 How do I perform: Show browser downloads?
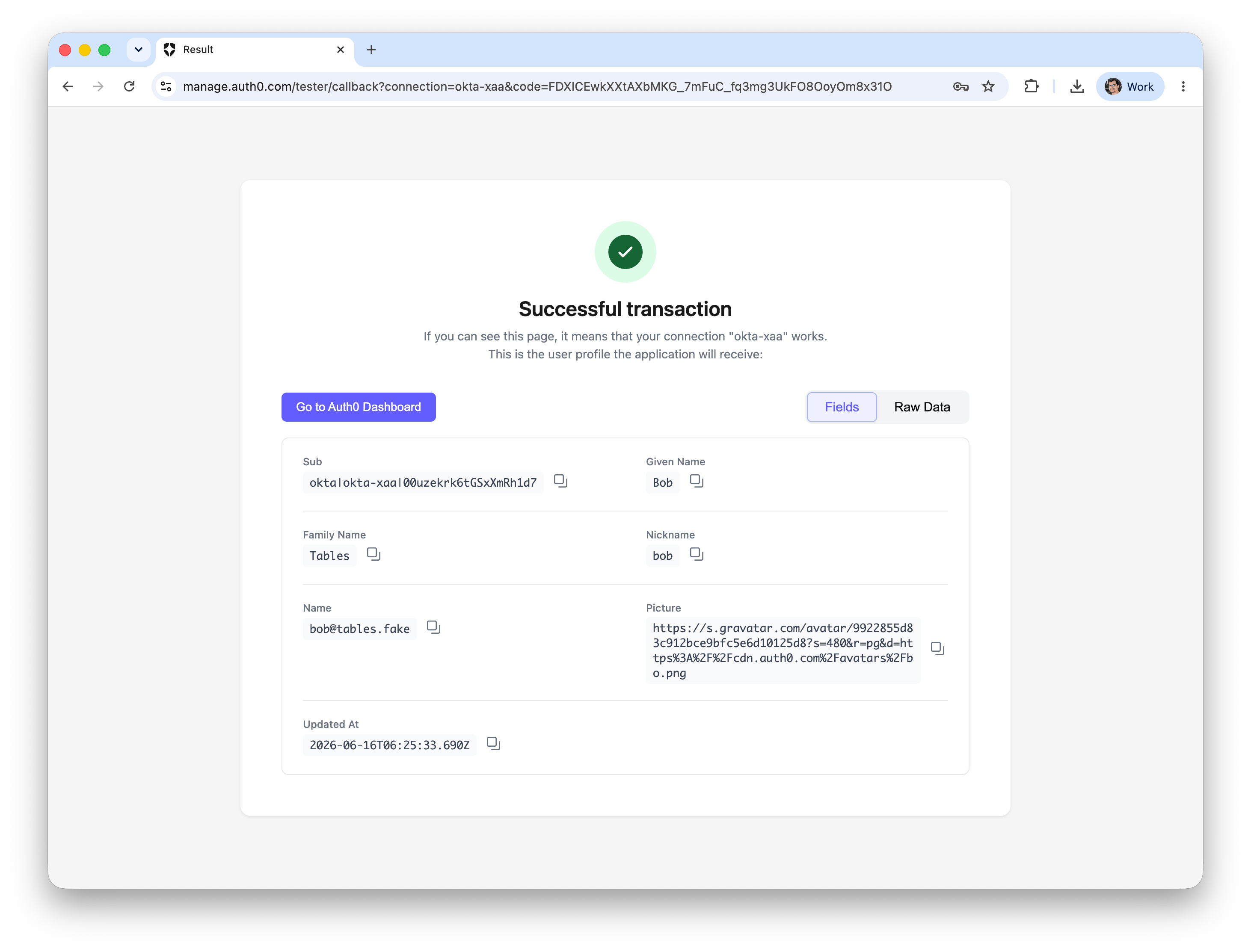coord(1076,86)
